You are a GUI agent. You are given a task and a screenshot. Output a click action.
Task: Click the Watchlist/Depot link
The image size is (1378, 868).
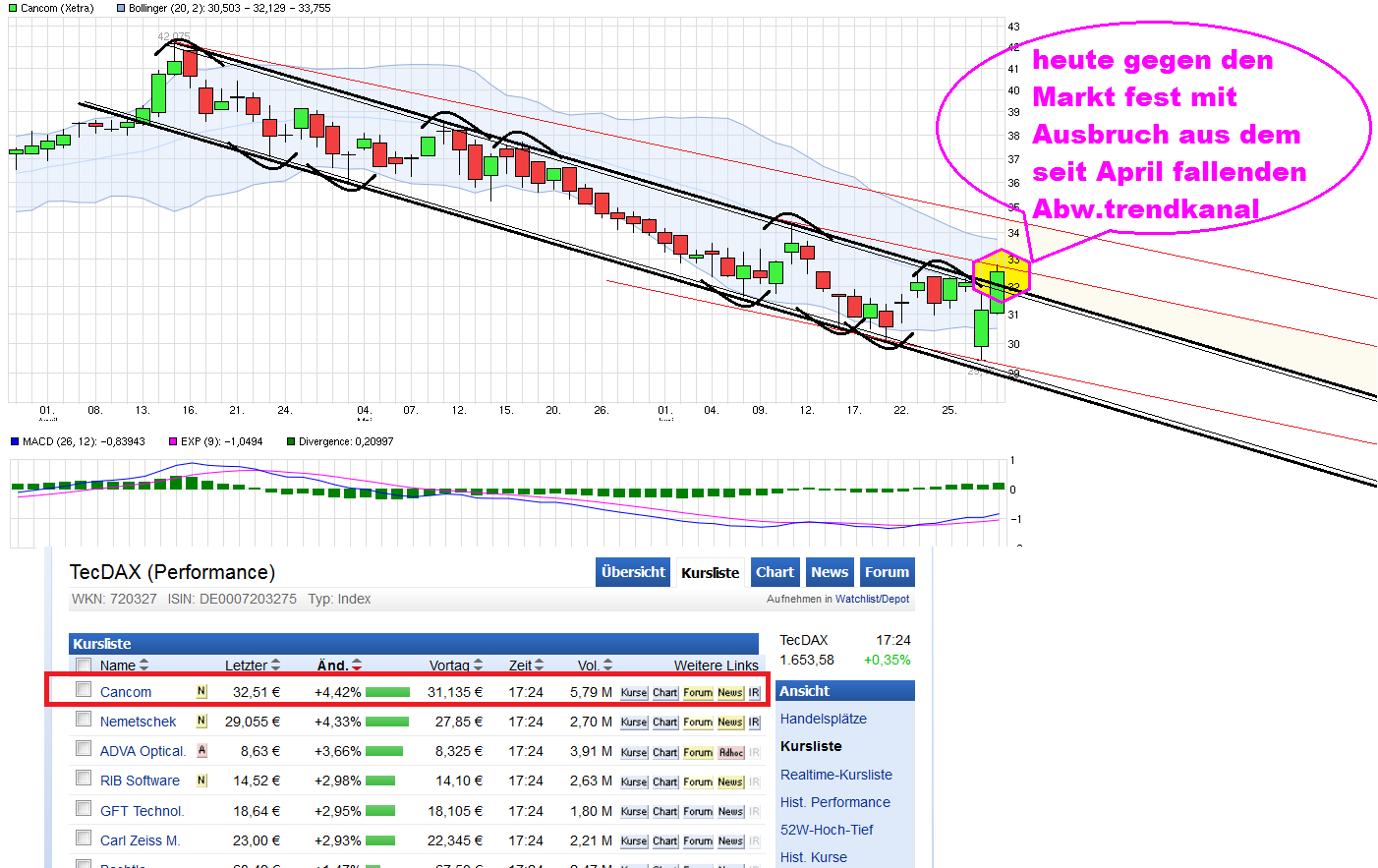(x=873, y=599)
